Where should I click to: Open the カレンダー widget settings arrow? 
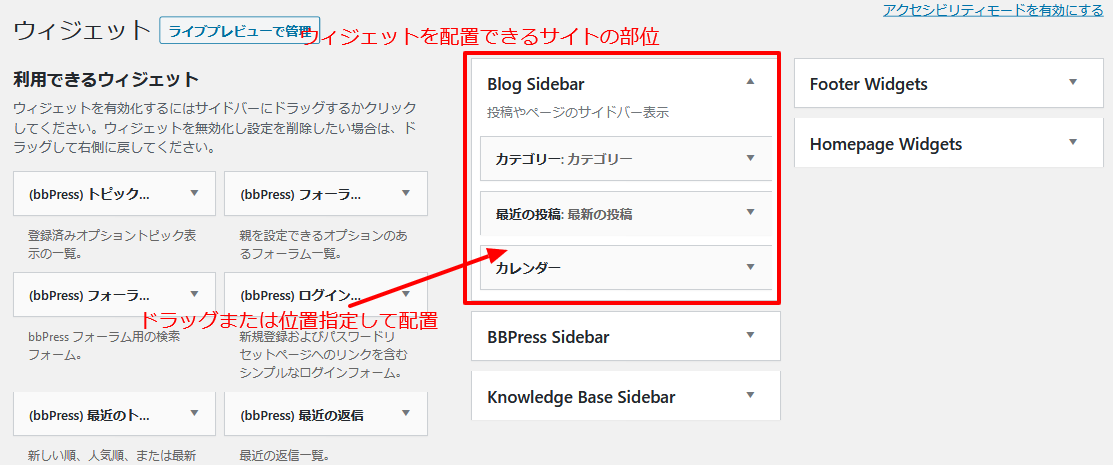(x=750, y=266)
